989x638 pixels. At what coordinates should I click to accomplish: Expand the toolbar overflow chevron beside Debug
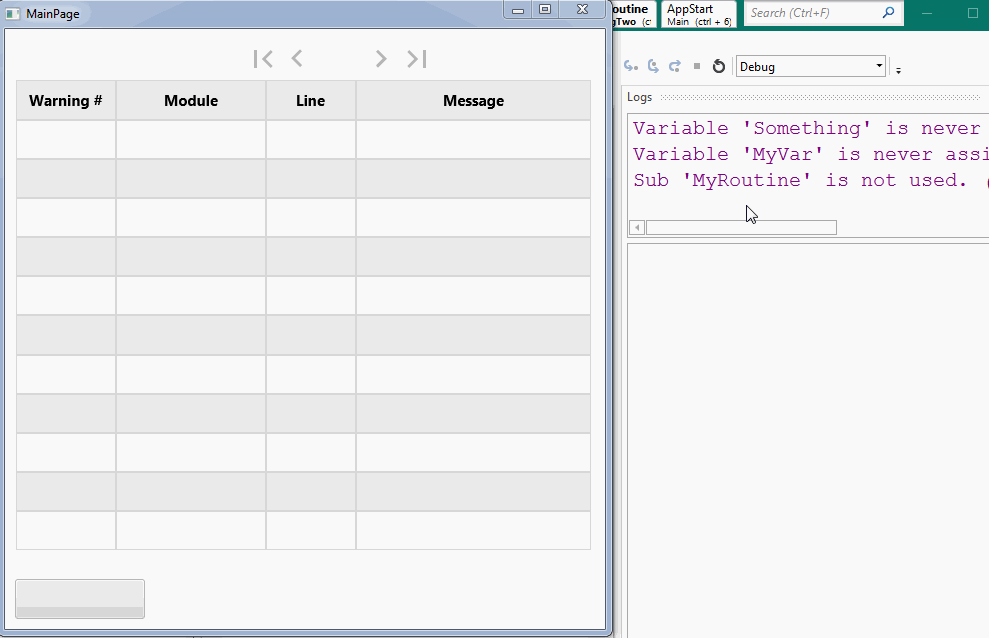[x=897, y=68]
